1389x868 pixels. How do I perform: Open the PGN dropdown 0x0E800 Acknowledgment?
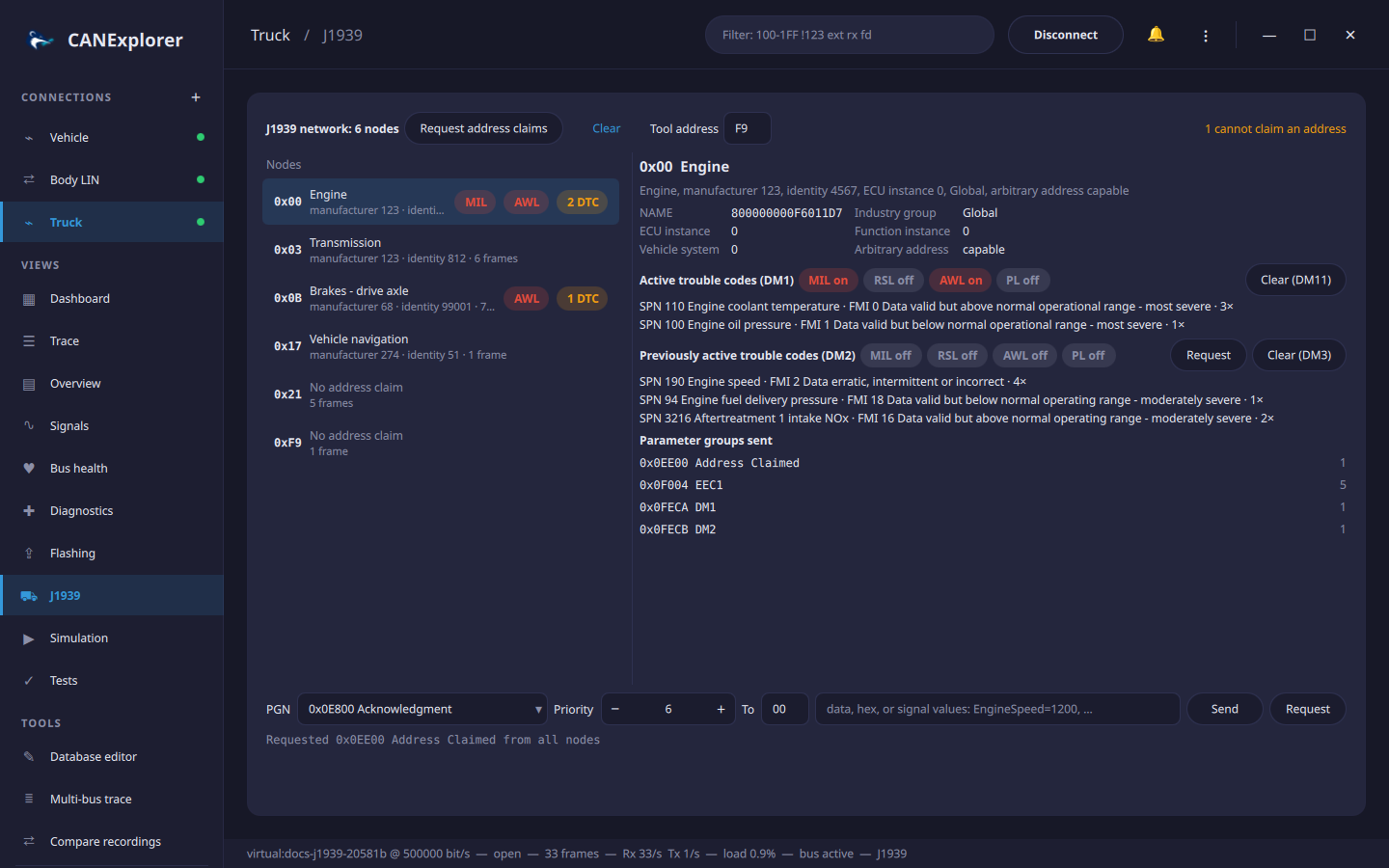[x=422, y=709]
